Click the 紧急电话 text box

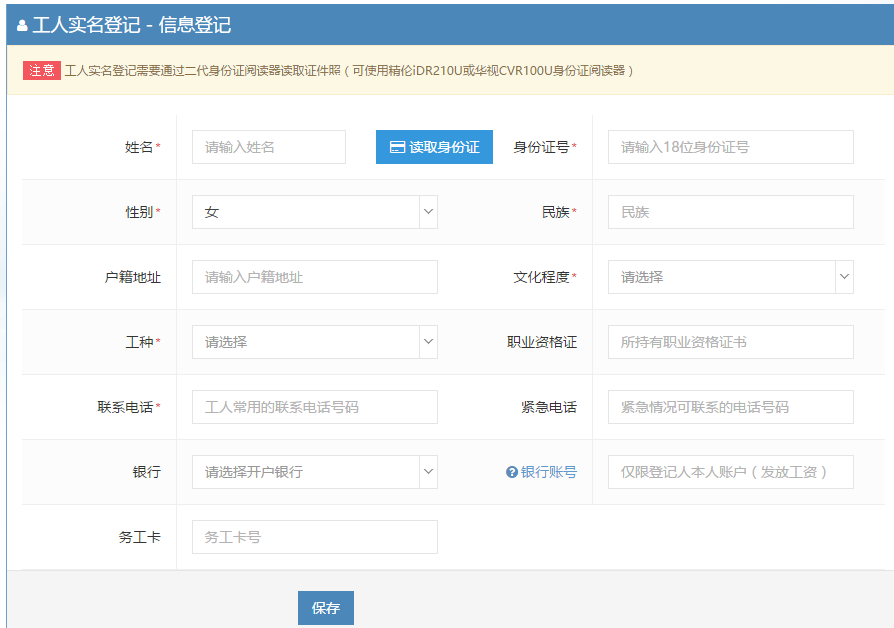[x=730, y=407]
